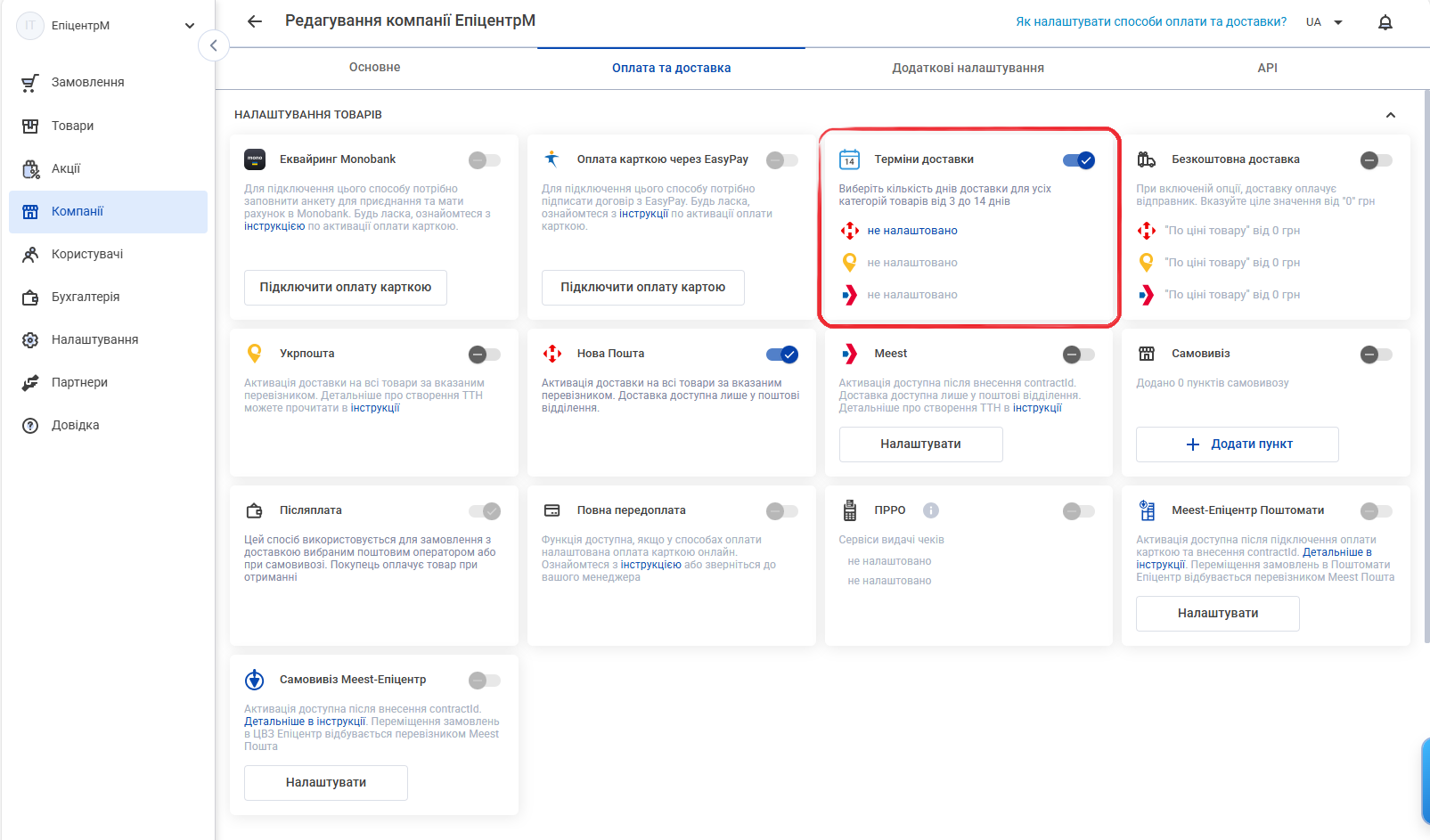Click Налаштувати in Meest-Епіцентр Поштомати card

tap(1218, 614)
